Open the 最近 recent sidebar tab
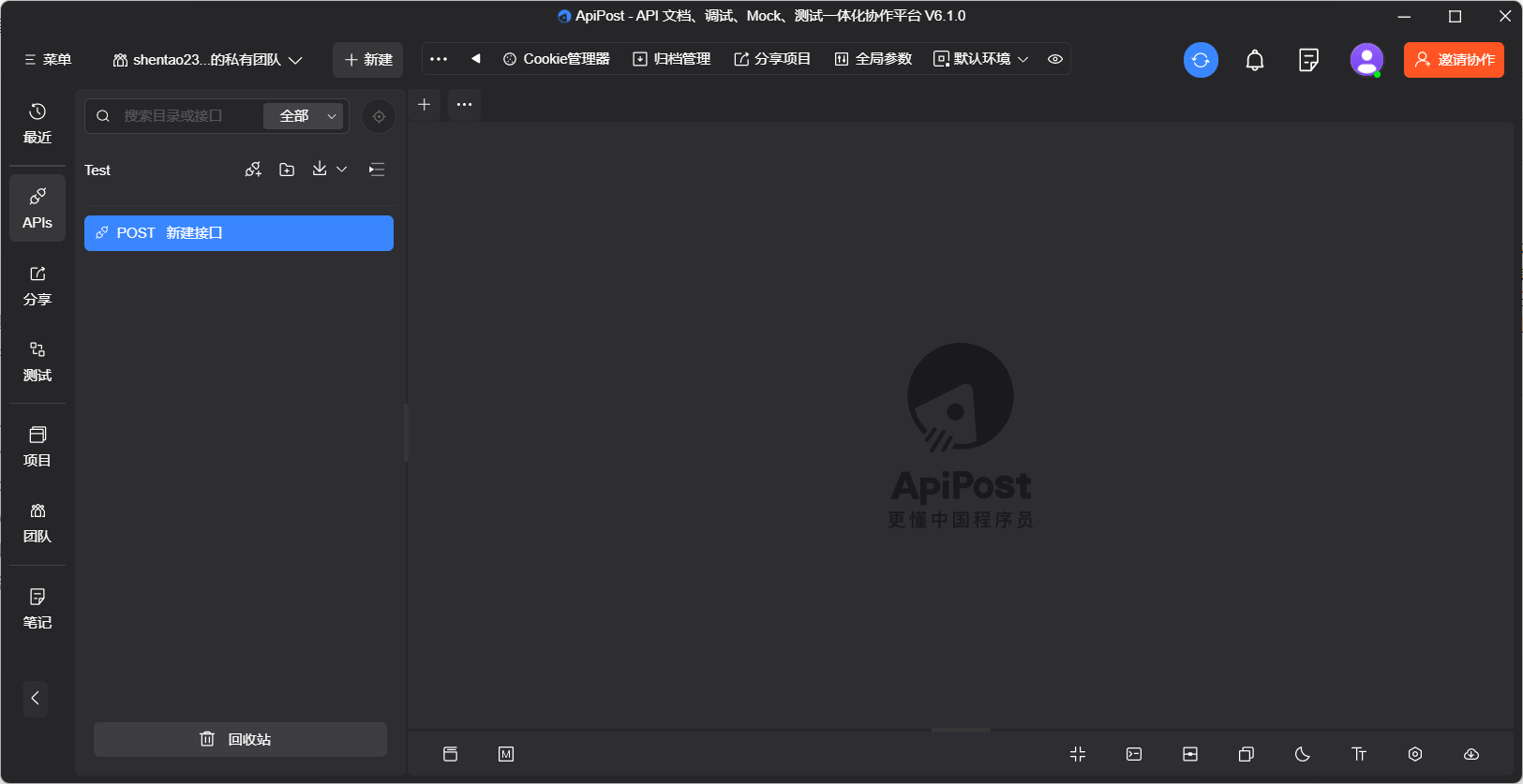 37,124
